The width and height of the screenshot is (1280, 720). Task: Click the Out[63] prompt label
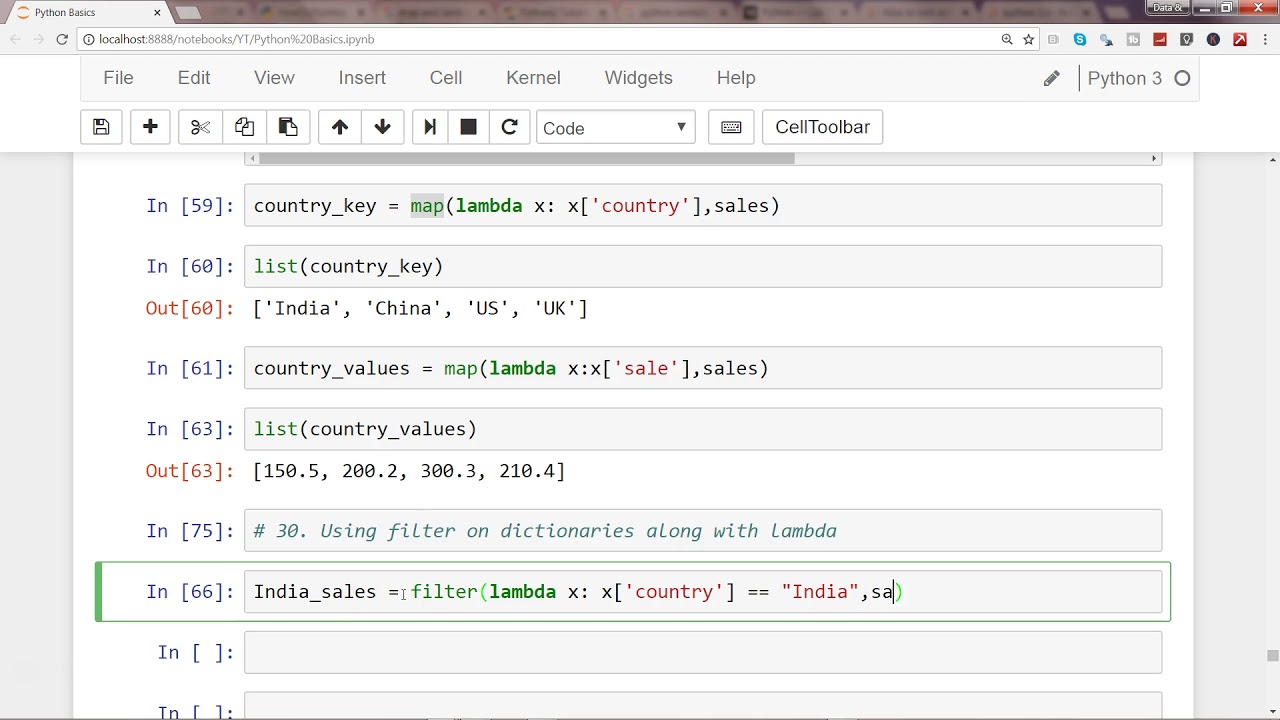coord(190,471)
